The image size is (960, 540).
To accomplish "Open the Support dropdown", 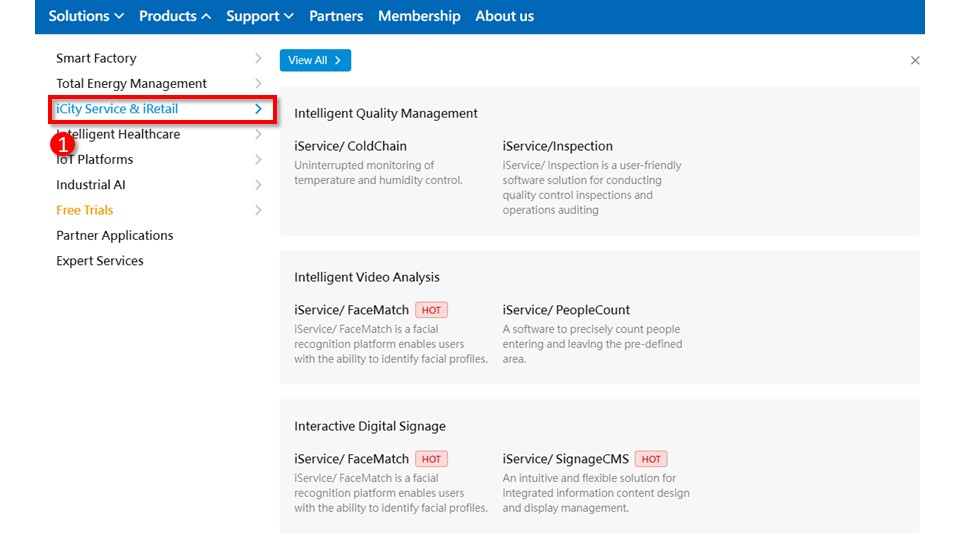I will 260,16.
